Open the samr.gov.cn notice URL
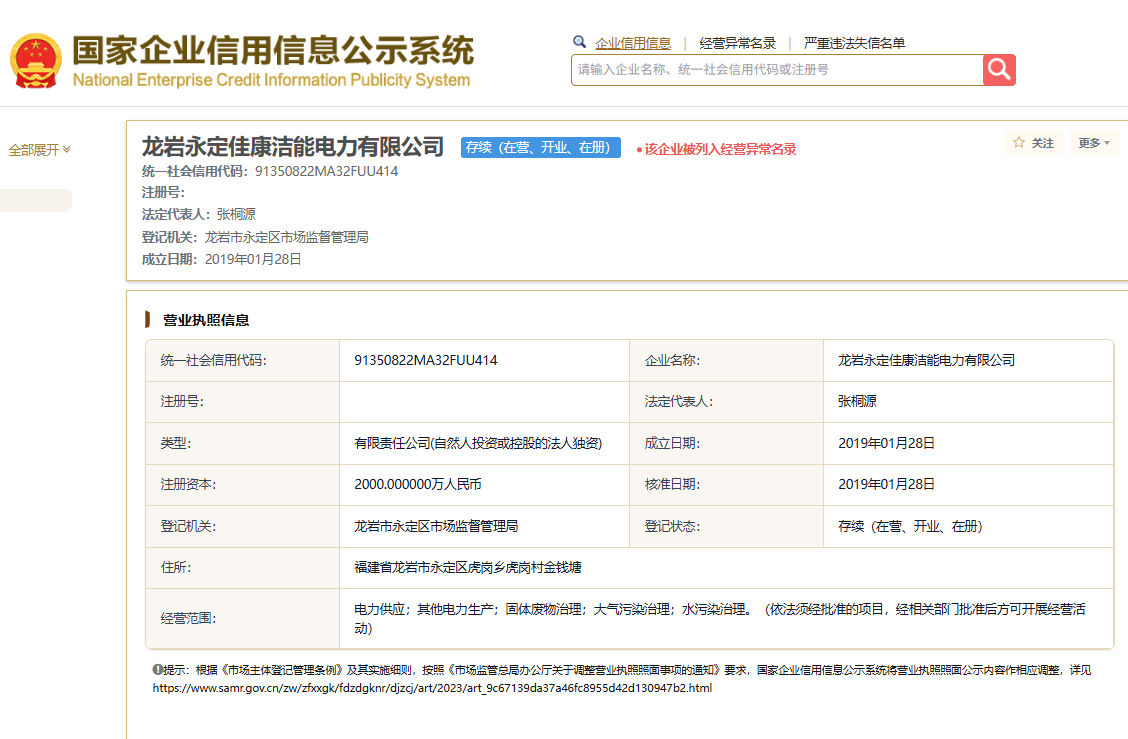 (x=432, y=688)
